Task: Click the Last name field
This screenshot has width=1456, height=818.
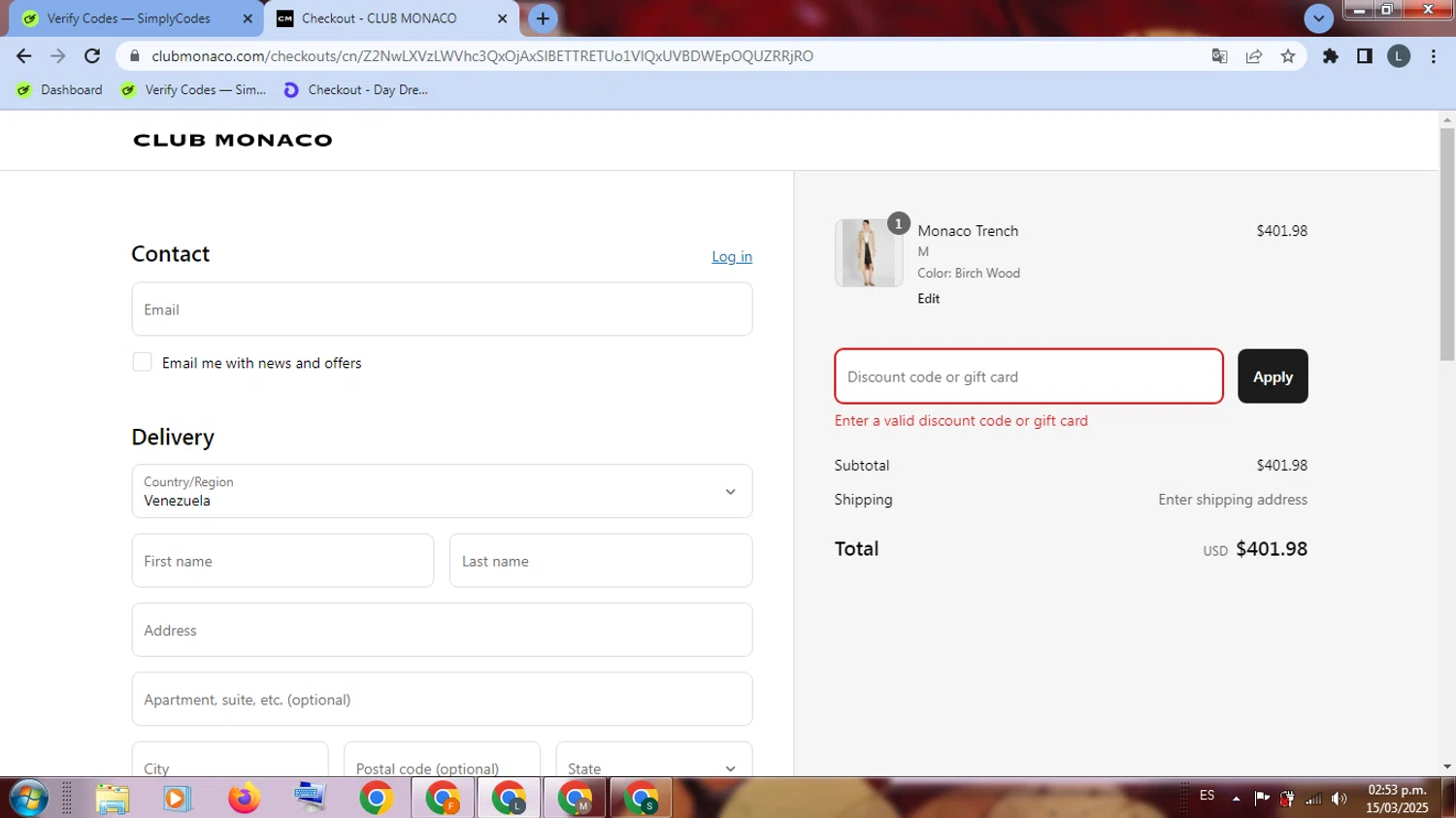Action: 601,561
